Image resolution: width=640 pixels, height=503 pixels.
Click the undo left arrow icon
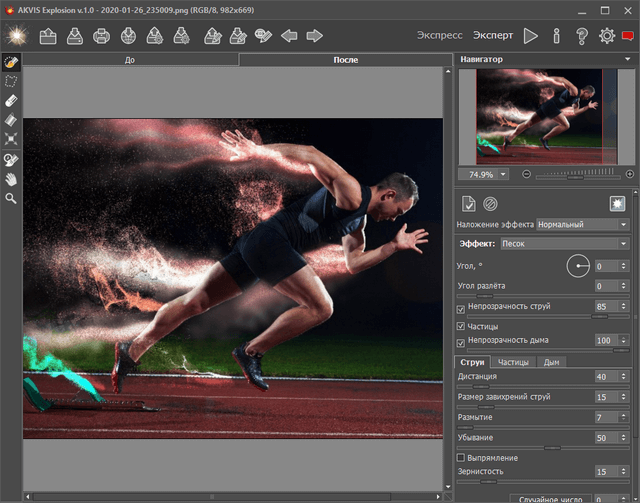tap(289, 36)
